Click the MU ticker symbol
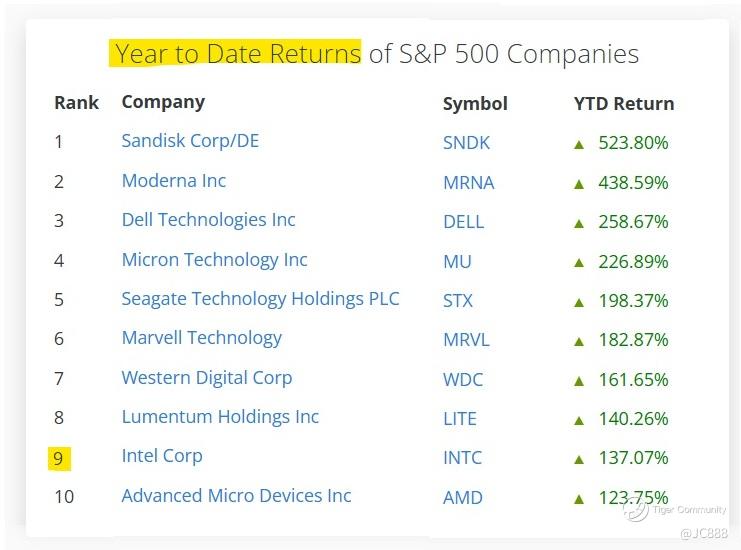Image resolution: width=741 pixels, height=550 pixels. coord(457,261)
